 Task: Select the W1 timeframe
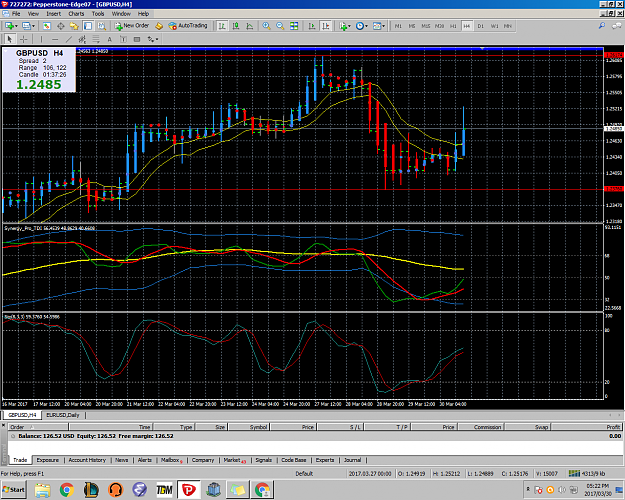494,26
